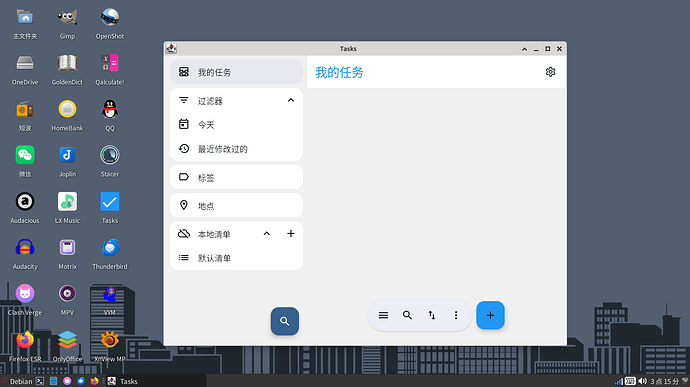The width and height of the screenshot is (690, 387).
Task: Add a new local list with plus
Action: pos(290,234)
